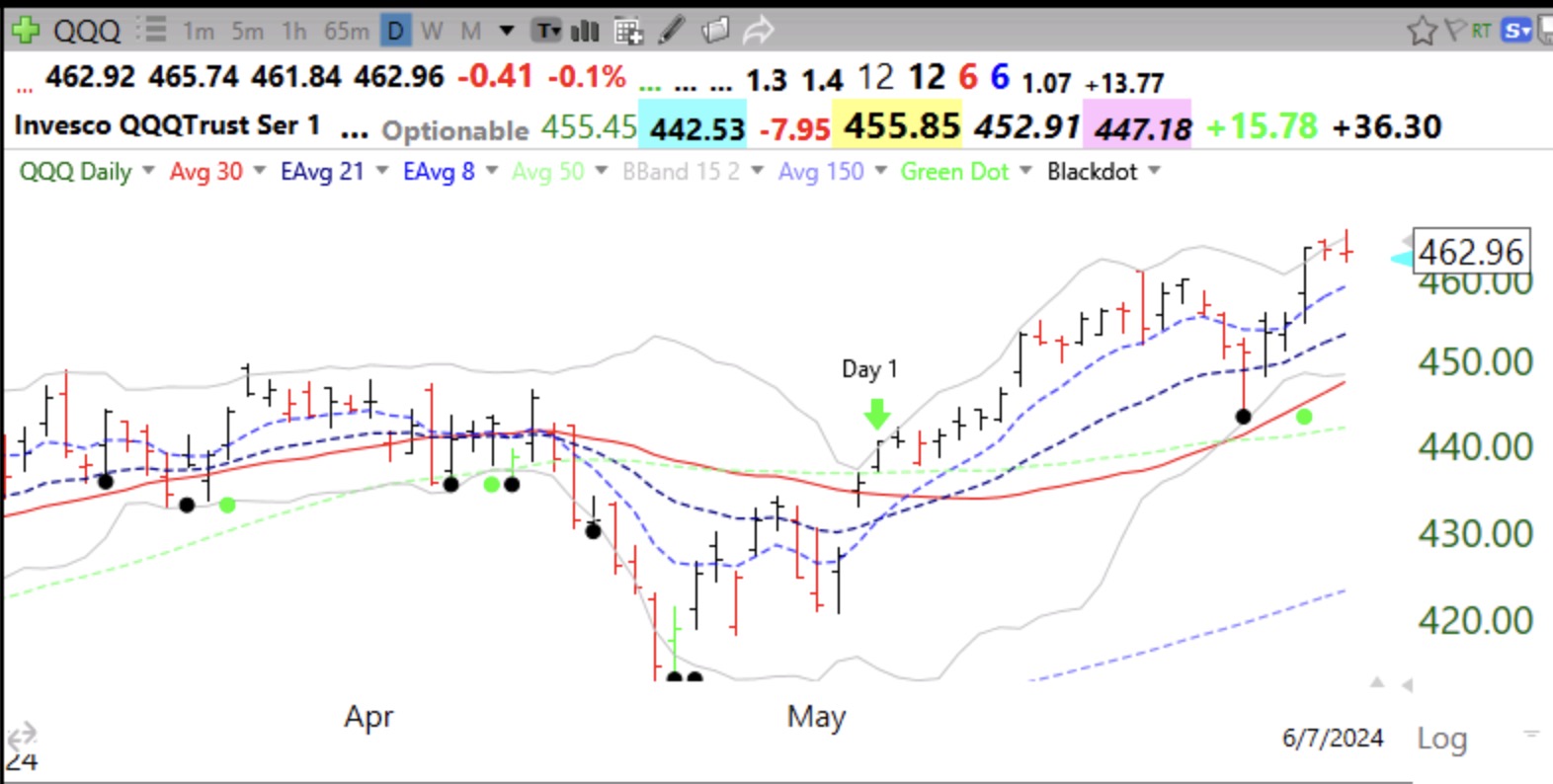Click the May month axis label
This screenshot has width=1553, height=784.
(816, 717)
